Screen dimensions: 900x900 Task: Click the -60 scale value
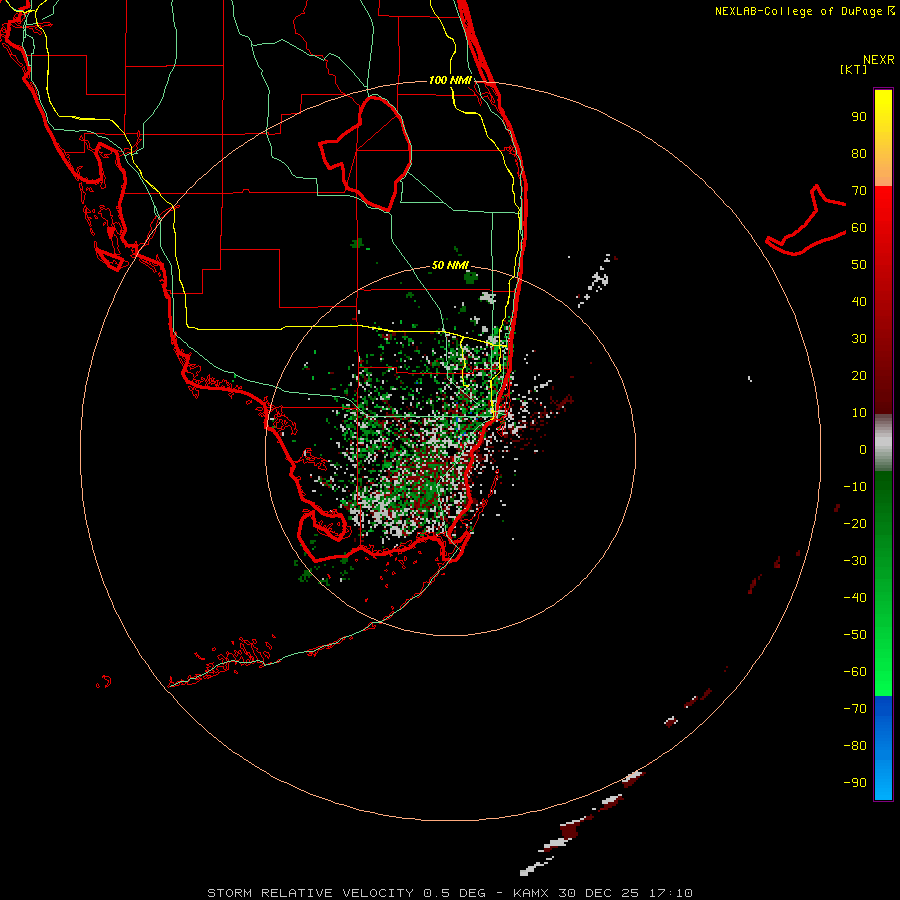855,672
